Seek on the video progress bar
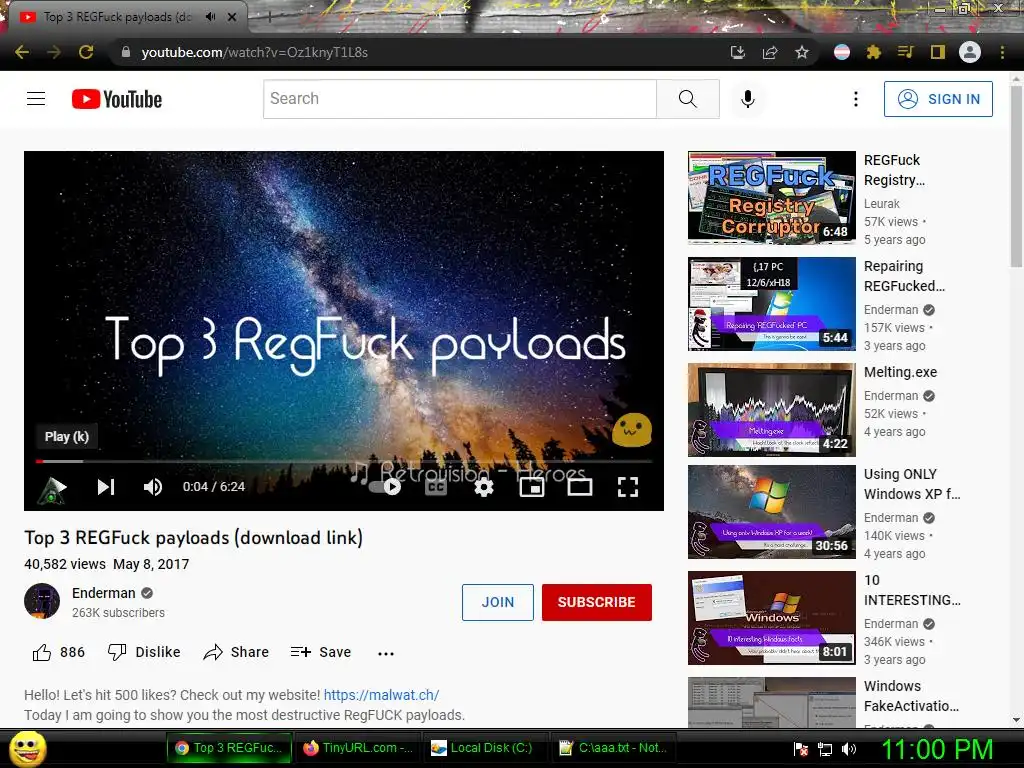Viewport: 1024px width, 768px height. click(344, 461)
